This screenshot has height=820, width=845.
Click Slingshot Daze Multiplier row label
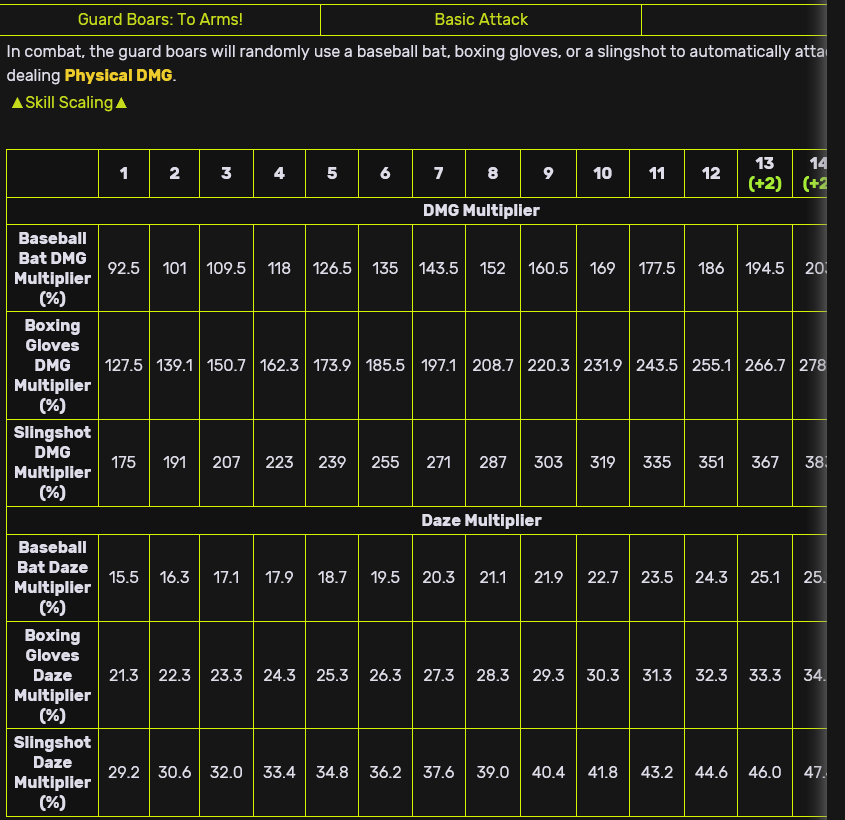[x=52, y=773]
